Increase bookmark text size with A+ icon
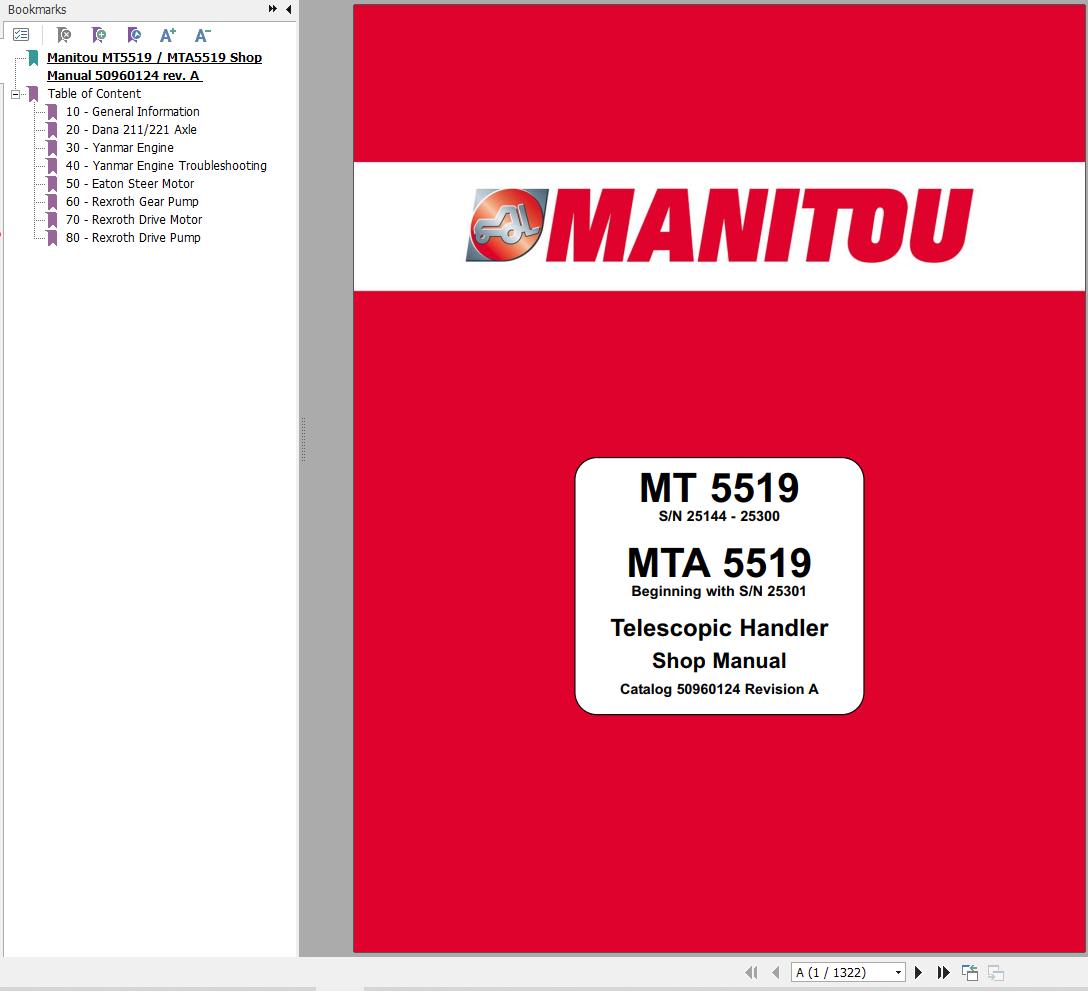This screenshot has height=991, width=1088. [x=167, y=35]
